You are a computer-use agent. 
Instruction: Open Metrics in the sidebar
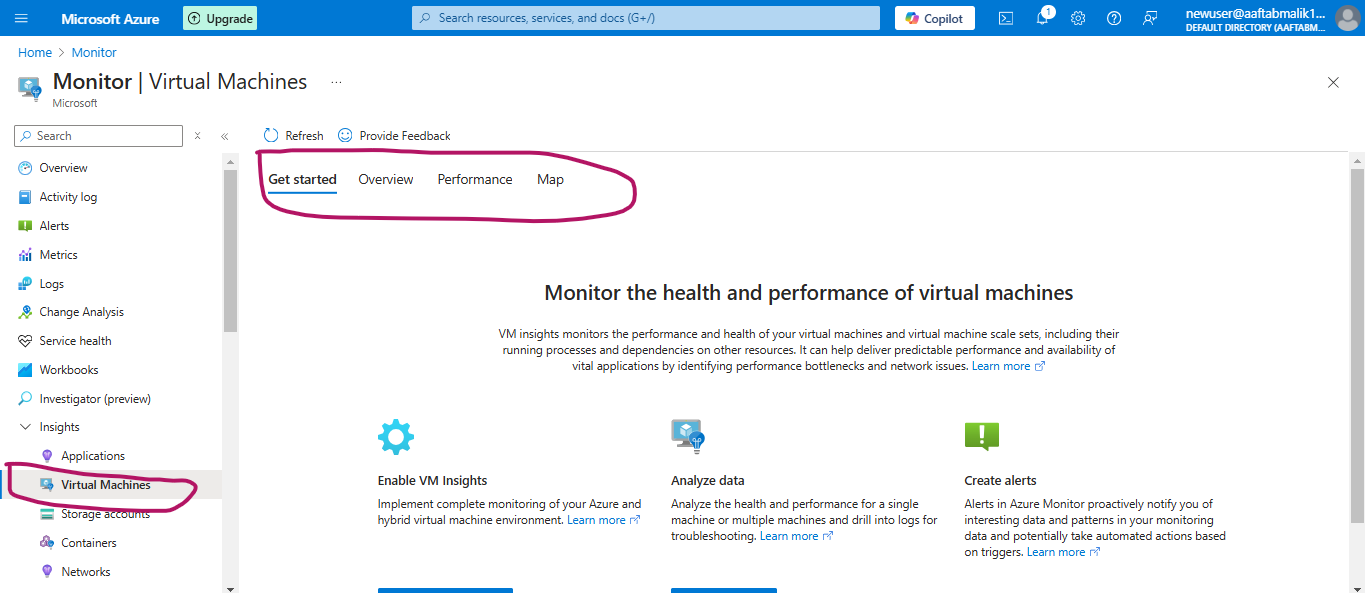point(58,255)
